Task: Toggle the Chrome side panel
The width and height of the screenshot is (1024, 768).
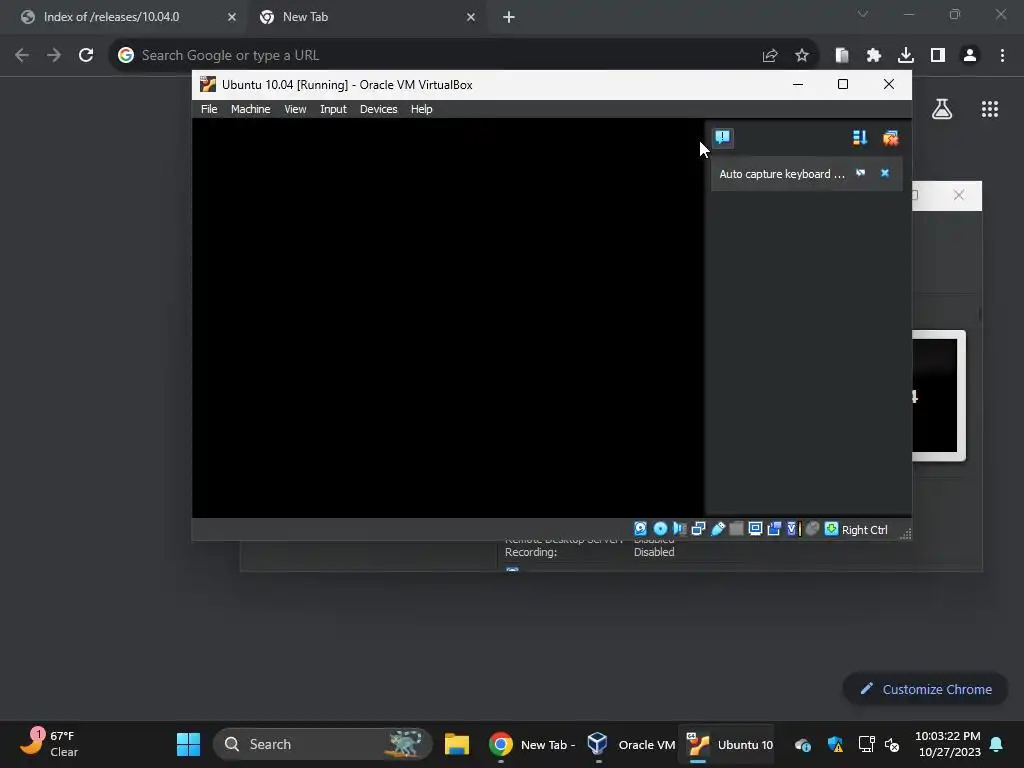Action: pyautogui.click(x=938, y=56)
